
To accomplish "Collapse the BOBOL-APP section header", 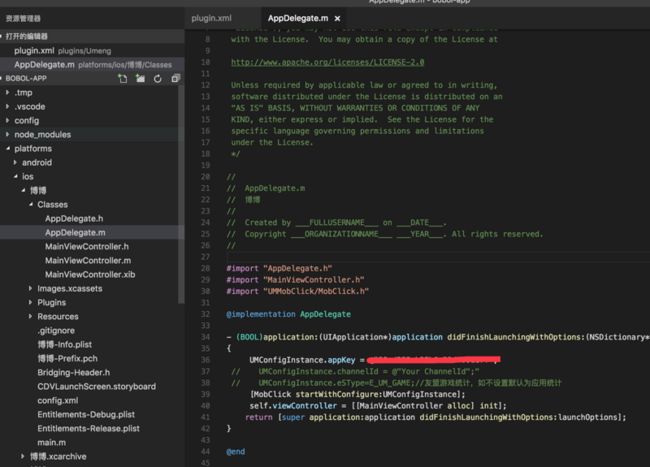I will [x=26, y=78].
